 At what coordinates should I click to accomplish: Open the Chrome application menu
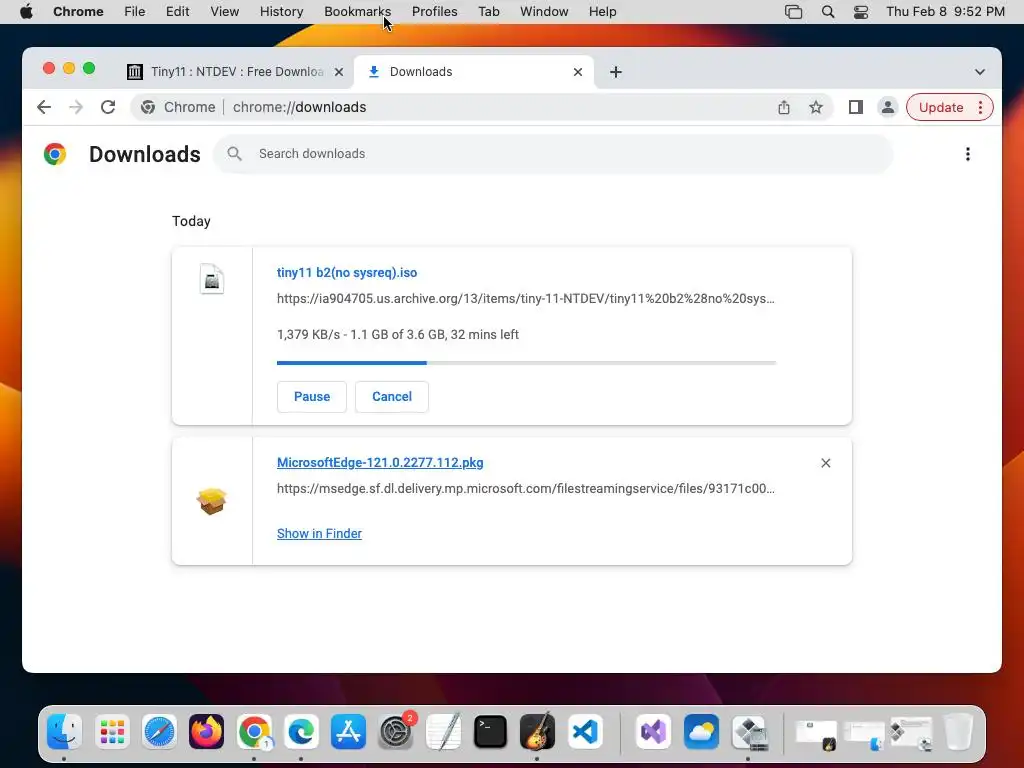tap(78, 12)
